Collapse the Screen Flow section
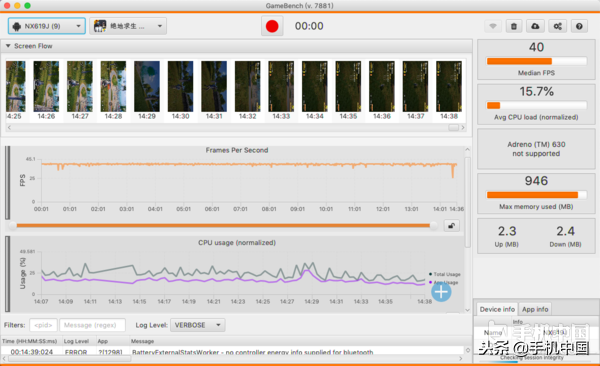600x366 pixels. (x=8, y=46)
